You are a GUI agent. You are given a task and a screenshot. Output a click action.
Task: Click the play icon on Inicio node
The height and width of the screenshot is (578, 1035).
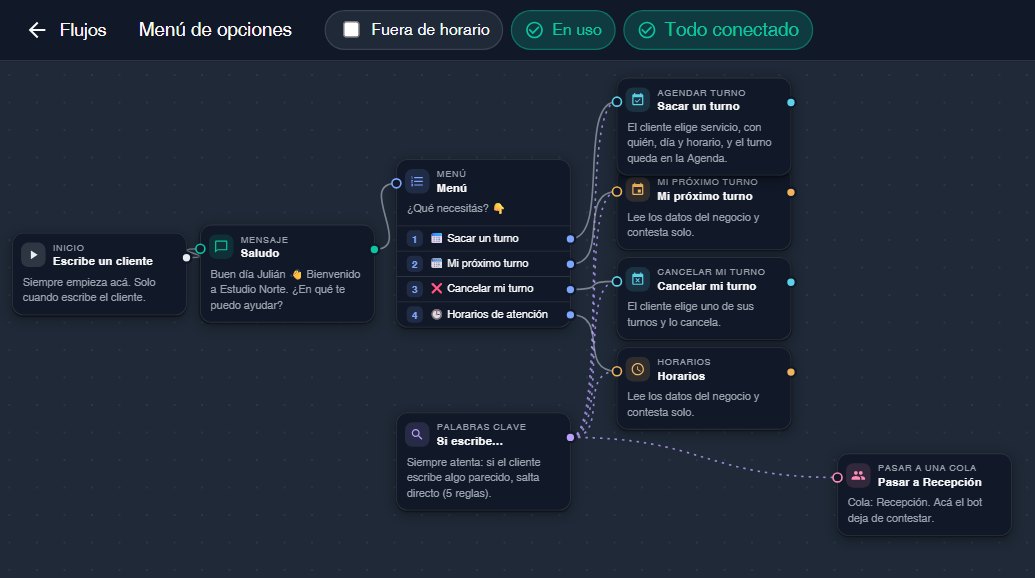pos(34,255)
